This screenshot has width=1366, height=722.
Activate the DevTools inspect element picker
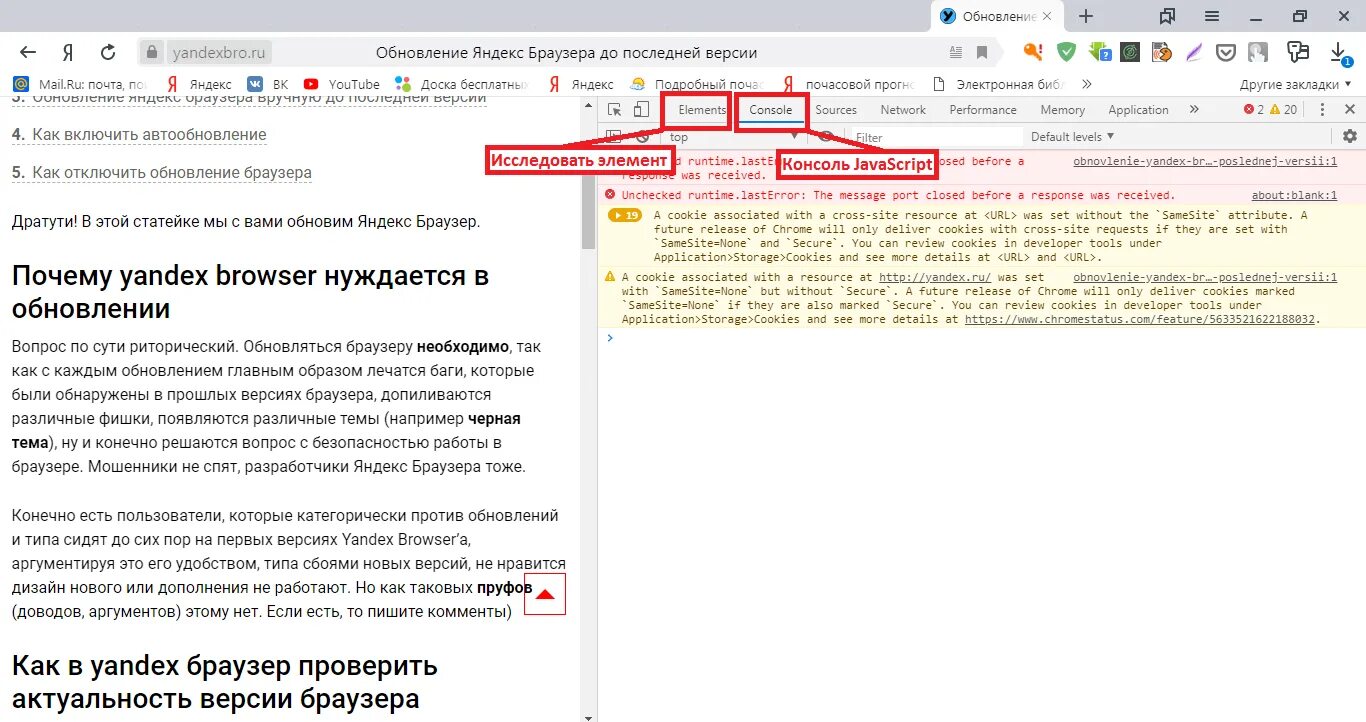pyautogui.click(x=615, y=110)
